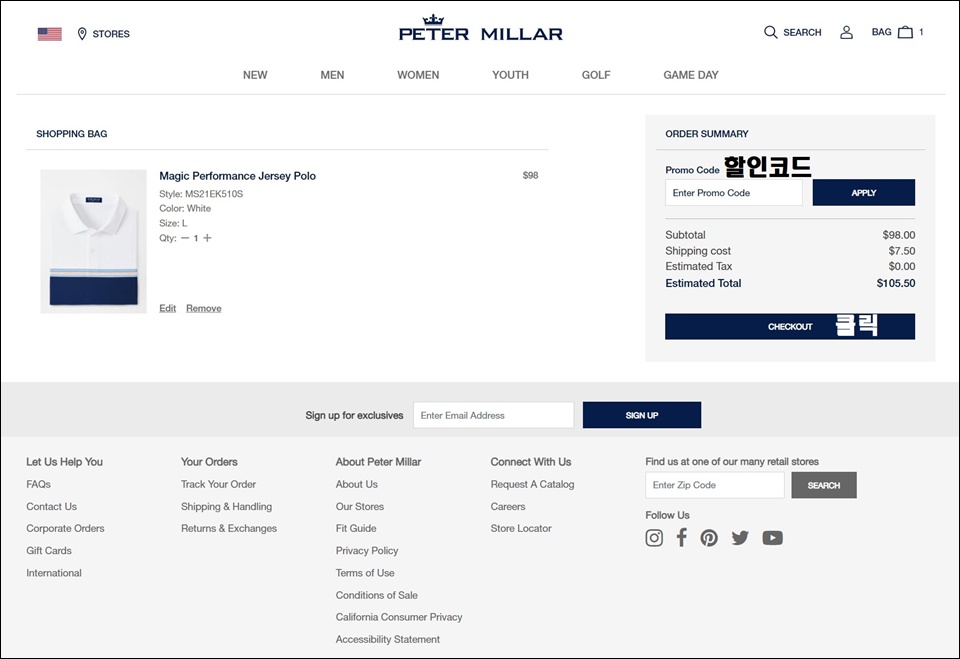Open the NEW navigation menu
Image resolution: width=960 pixels, height=659 pixels.
pos(255,75)
